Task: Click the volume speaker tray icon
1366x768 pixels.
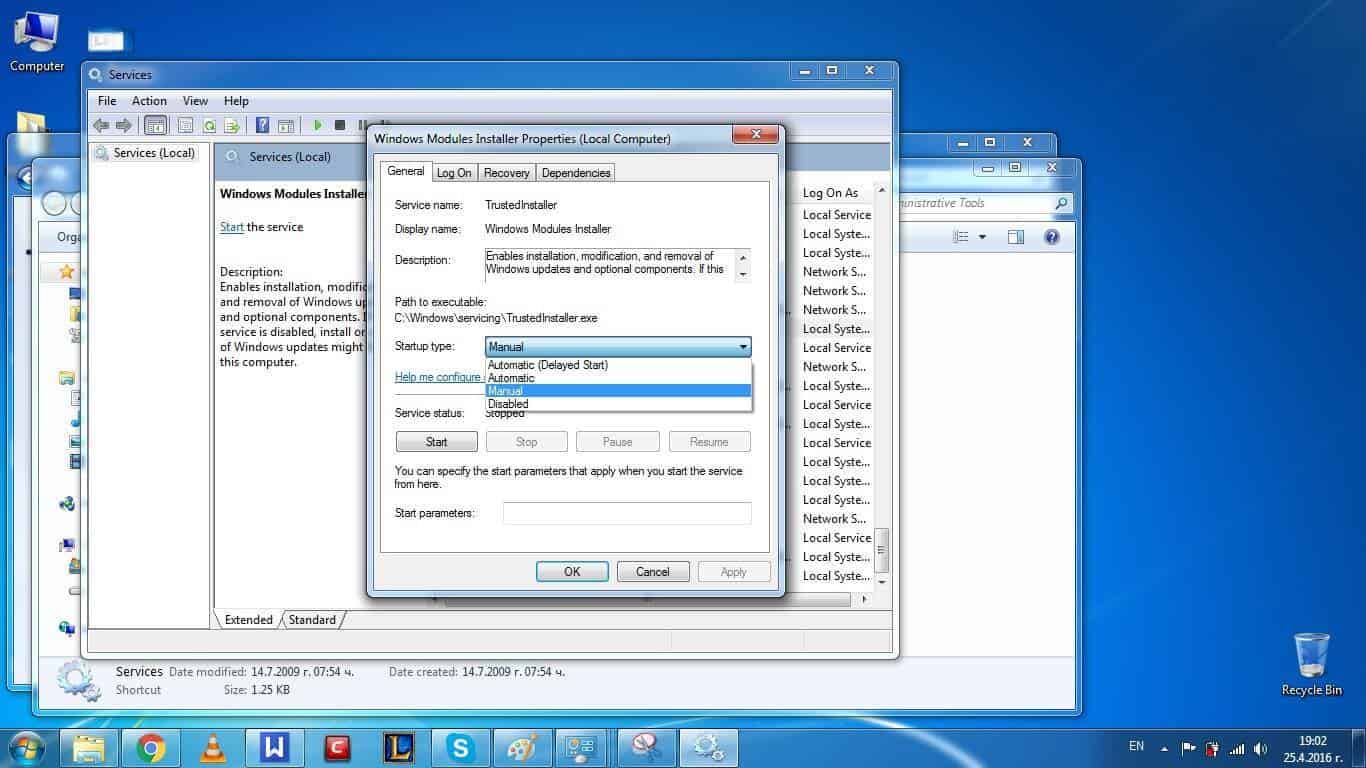Action: pos(1260,748)
